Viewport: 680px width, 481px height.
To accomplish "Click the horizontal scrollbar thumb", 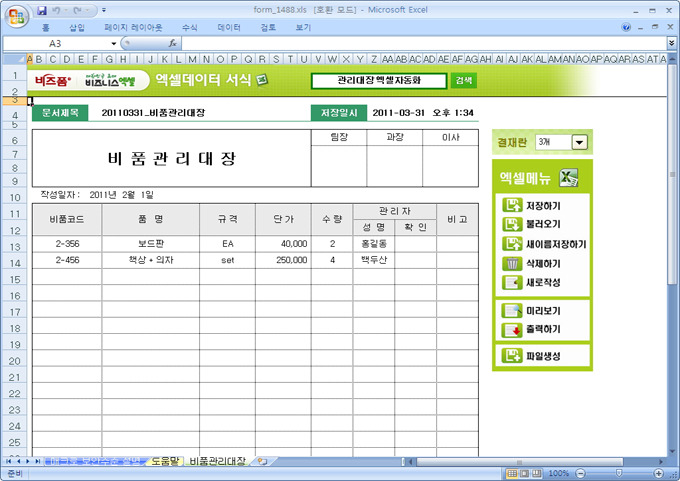I will pos(520,462).
